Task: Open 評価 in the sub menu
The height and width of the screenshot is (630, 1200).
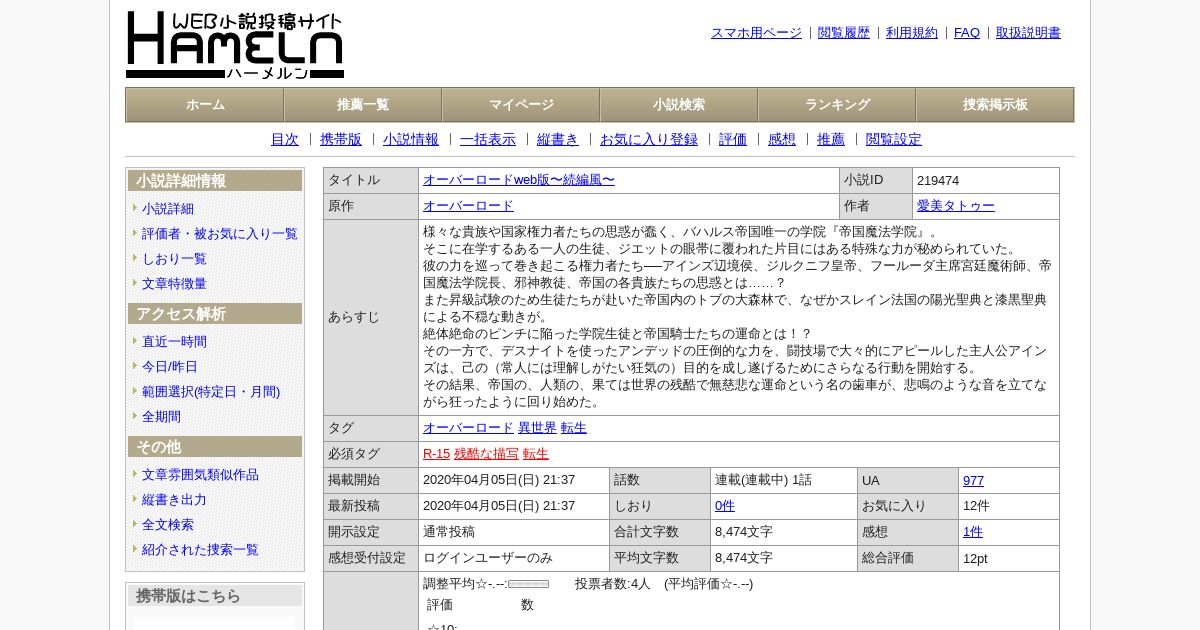Action: [733, 140]
